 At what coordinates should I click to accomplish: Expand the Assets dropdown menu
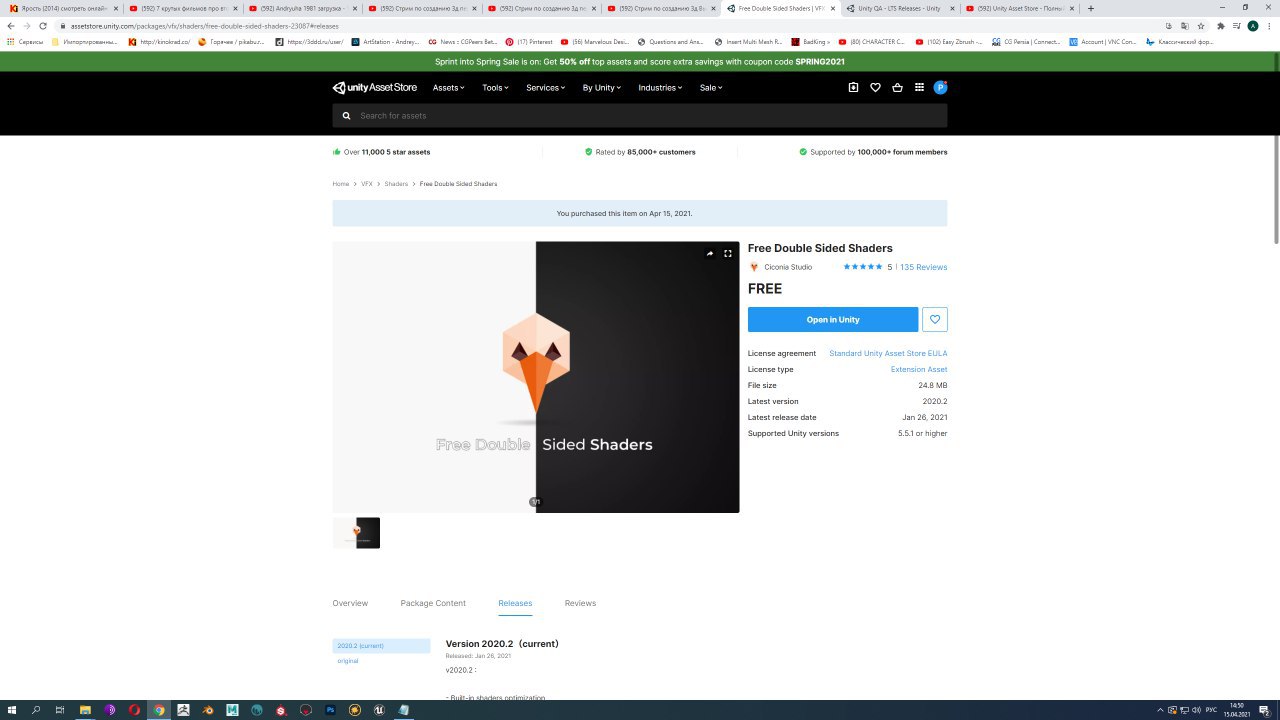click(x=449, y=88)
